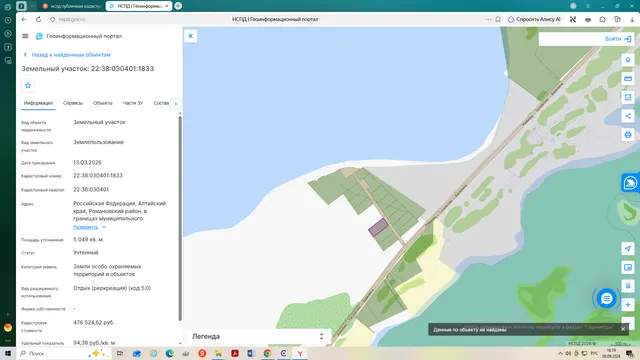The image size is (640, 360).
Task: Add land plot to favorites star
Action: coord(28,85)
